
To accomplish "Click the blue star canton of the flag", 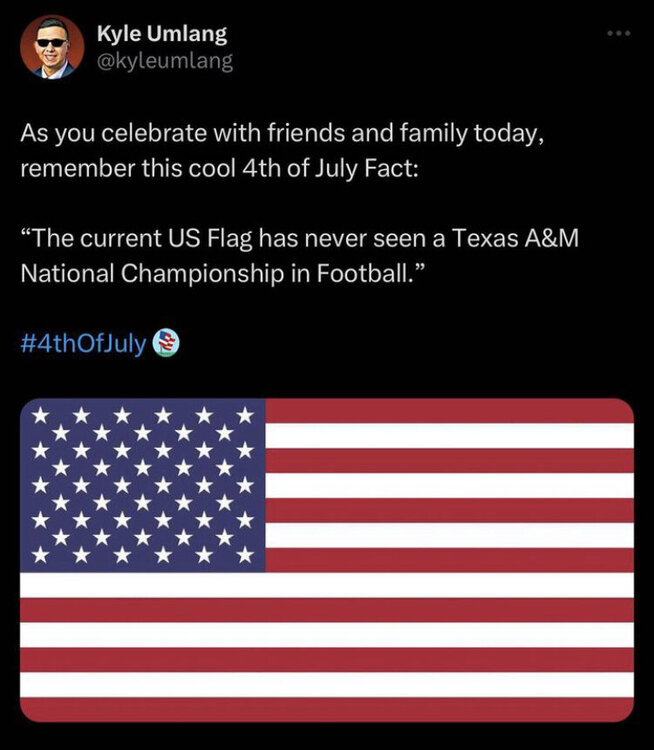I will tap(143, 485).
